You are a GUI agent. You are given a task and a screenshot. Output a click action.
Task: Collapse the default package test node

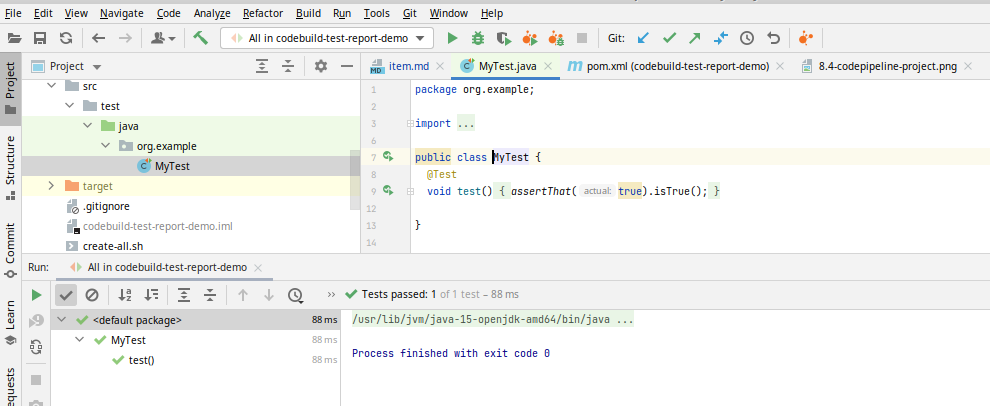(62, 320)
